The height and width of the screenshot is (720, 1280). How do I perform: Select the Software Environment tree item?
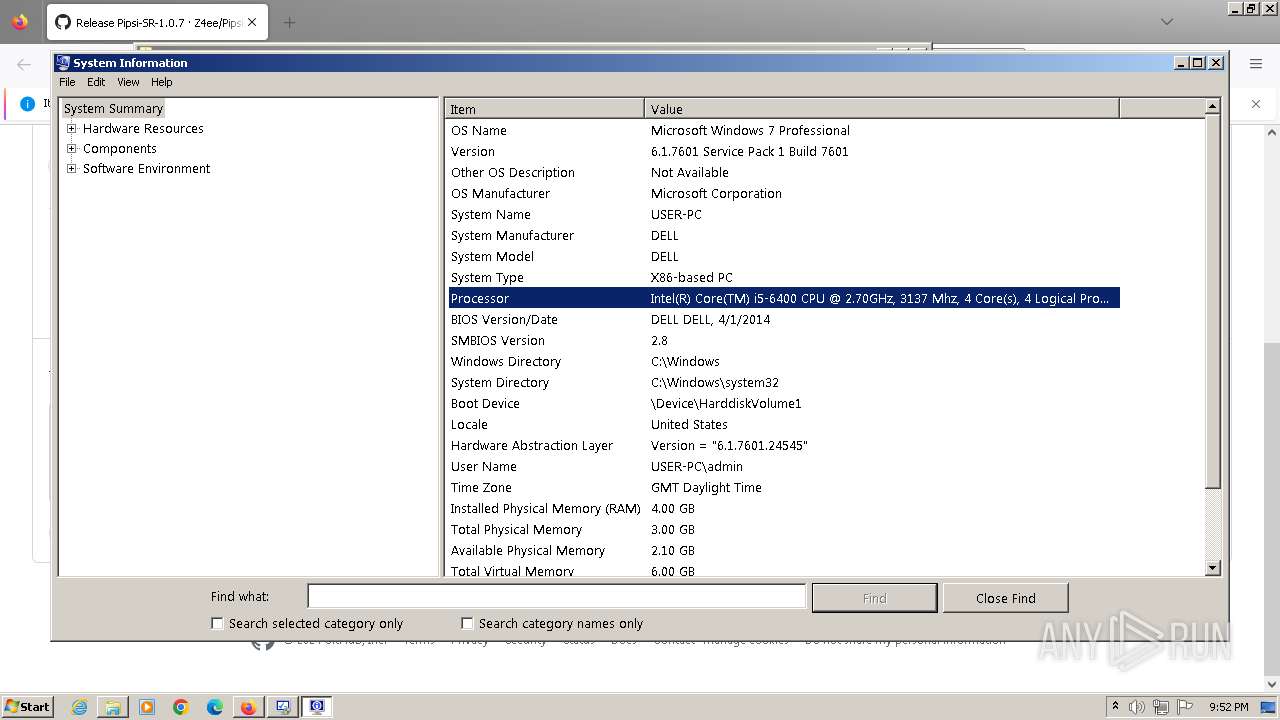point(146,169)
